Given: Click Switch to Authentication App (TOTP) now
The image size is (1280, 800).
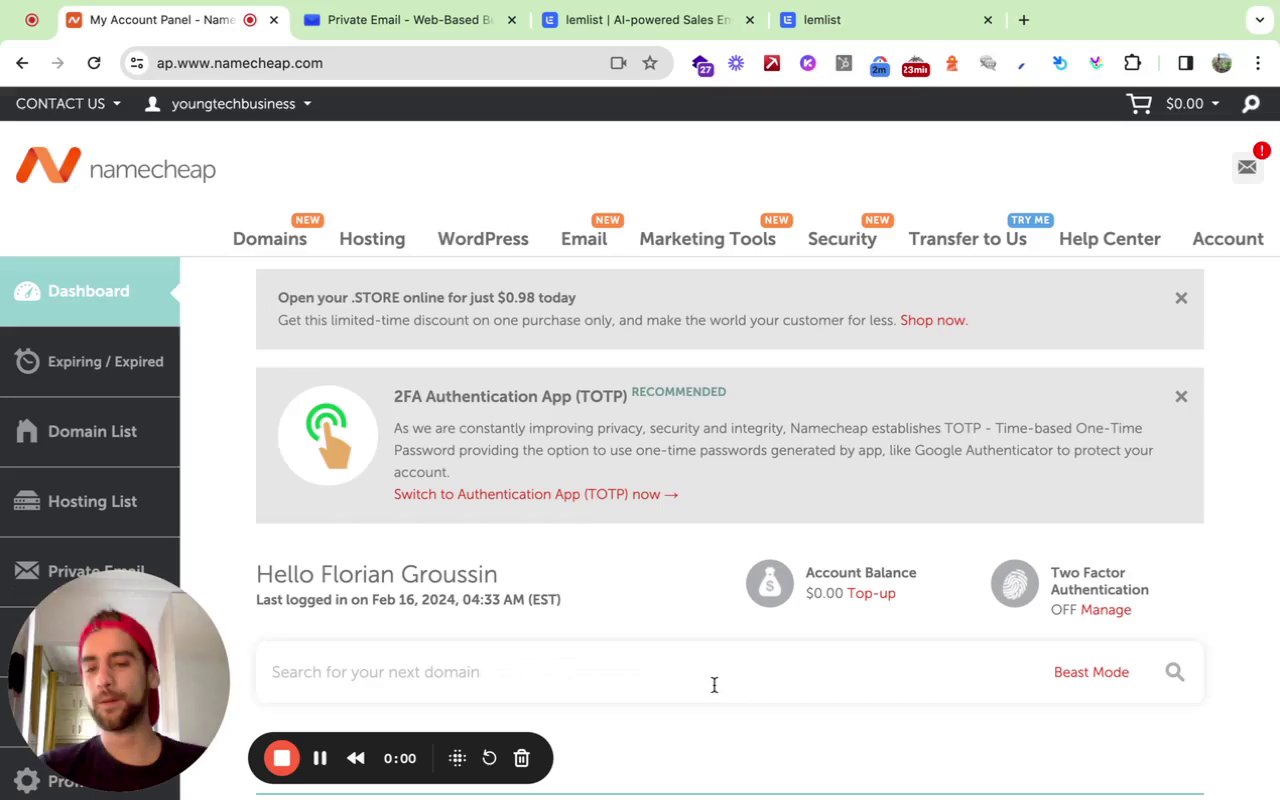Looking at the screenshot, I should tap(536, 494).
